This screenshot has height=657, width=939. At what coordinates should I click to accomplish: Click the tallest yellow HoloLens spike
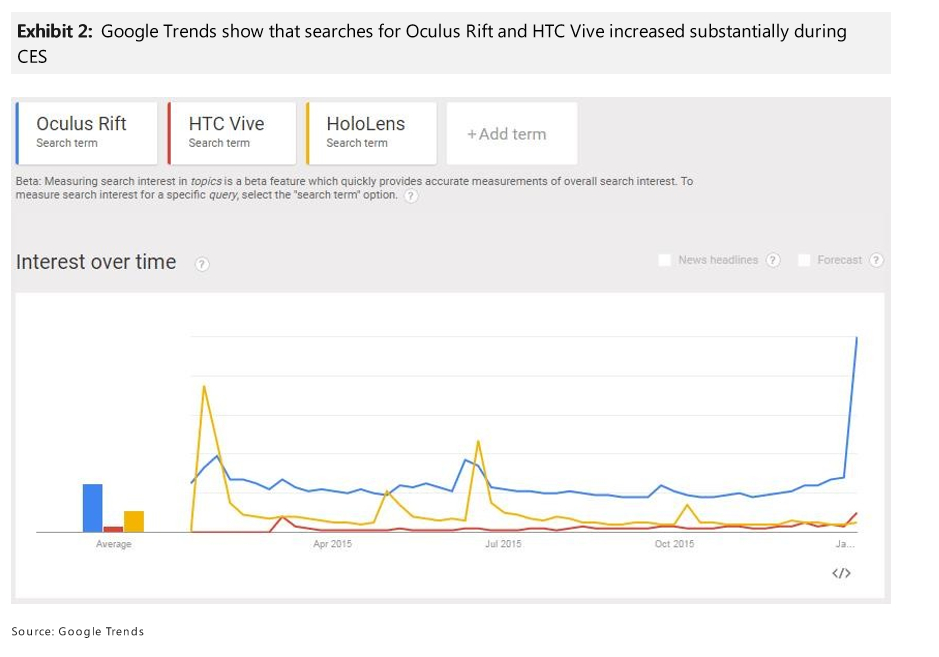point(204,386)
